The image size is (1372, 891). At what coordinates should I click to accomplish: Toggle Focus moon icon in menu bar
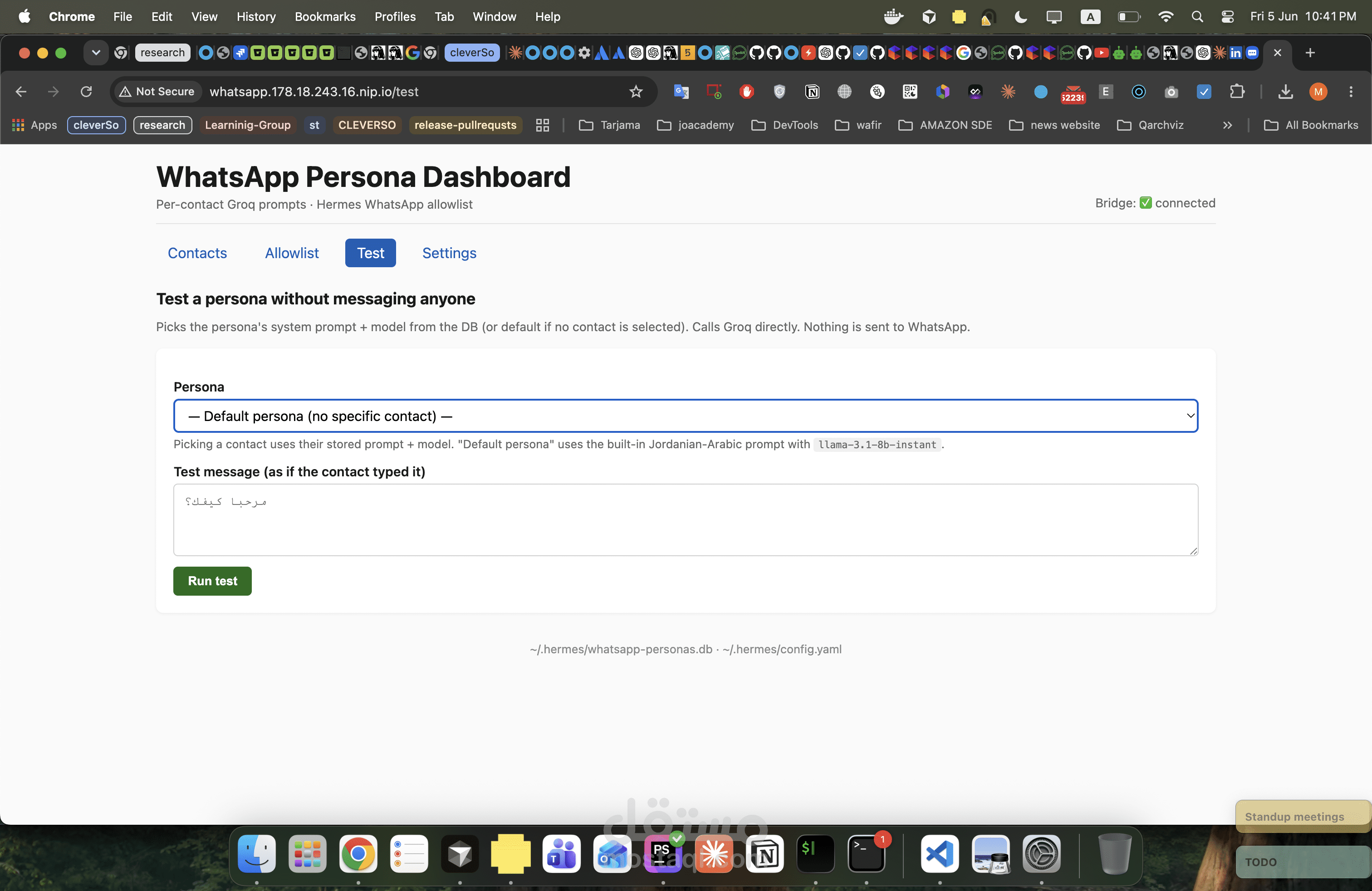point(1020,17)
